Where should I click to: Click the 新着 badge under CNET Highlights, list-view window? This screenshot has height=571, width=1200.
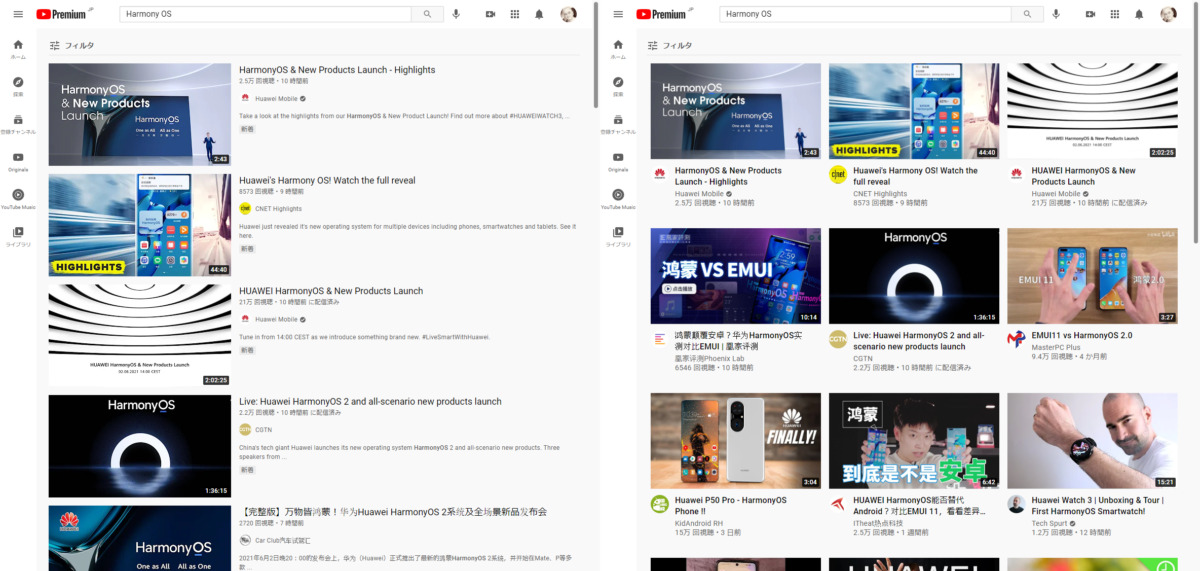(x=247, y=249)
